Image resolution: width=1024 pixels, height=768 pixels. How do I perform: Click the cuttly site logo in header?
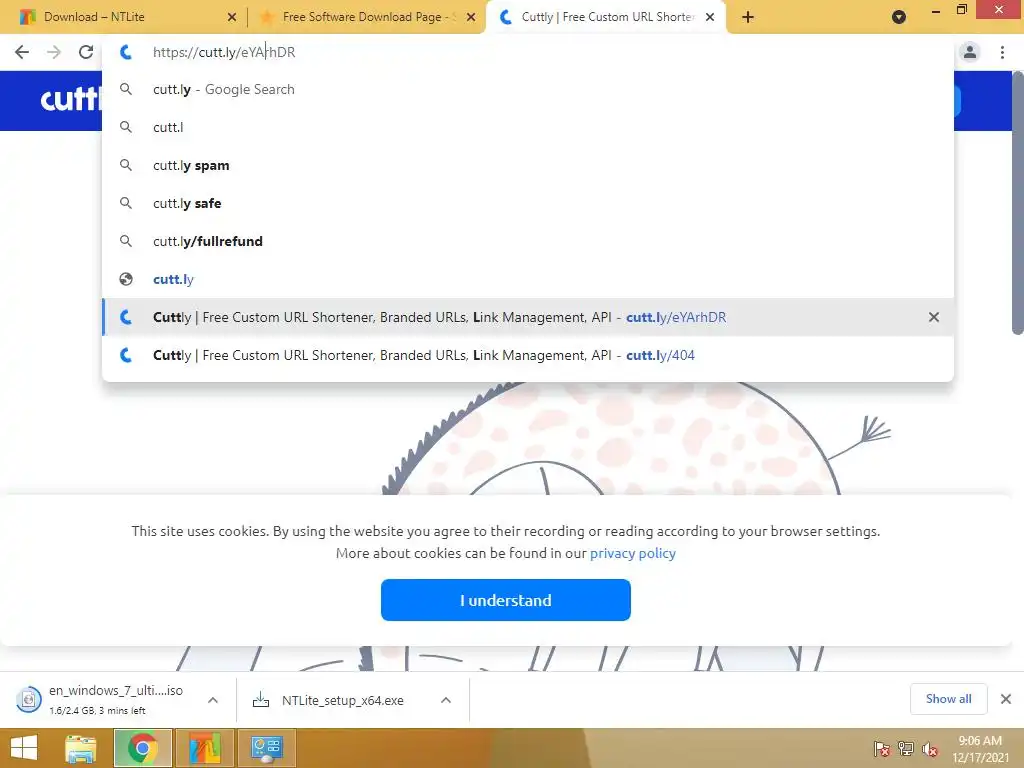(x=71, y=100)
